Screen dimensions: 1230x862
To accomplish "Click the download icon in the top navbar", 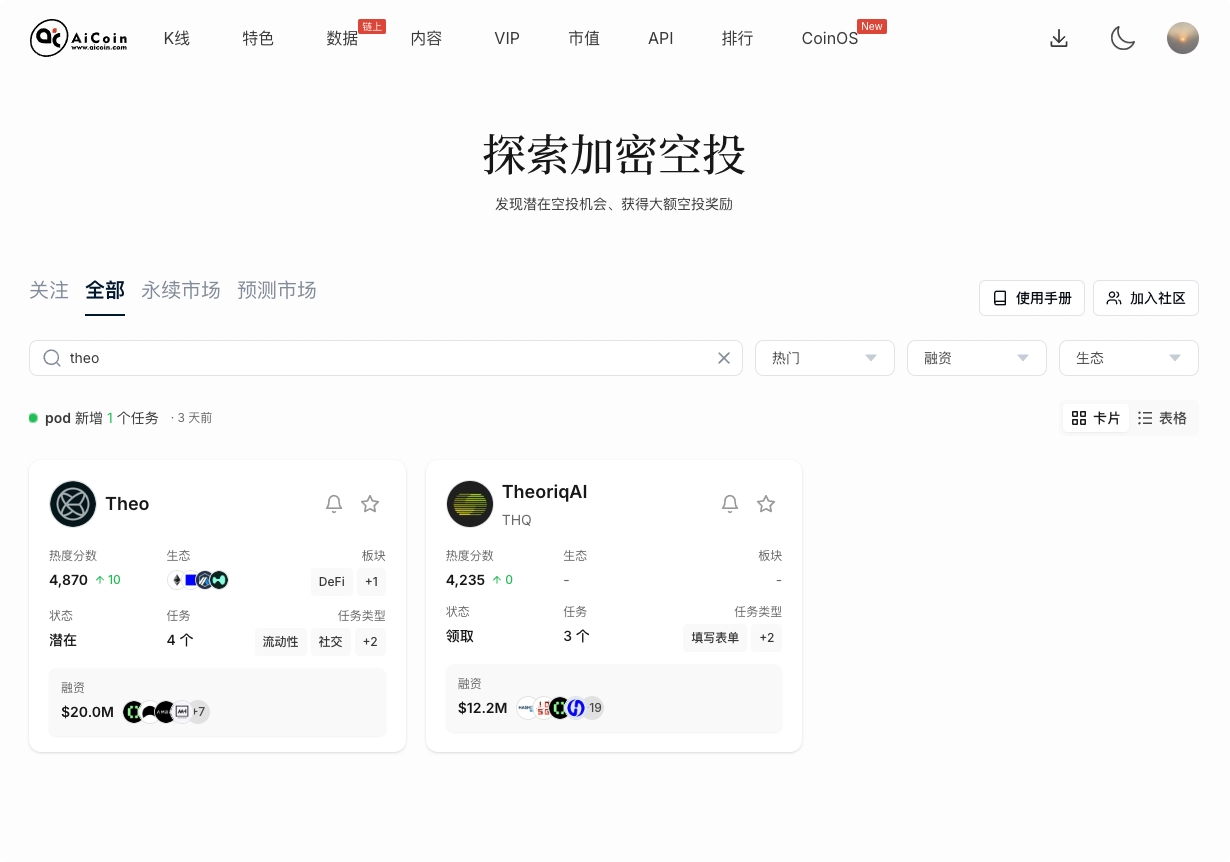I will 1058,38.
